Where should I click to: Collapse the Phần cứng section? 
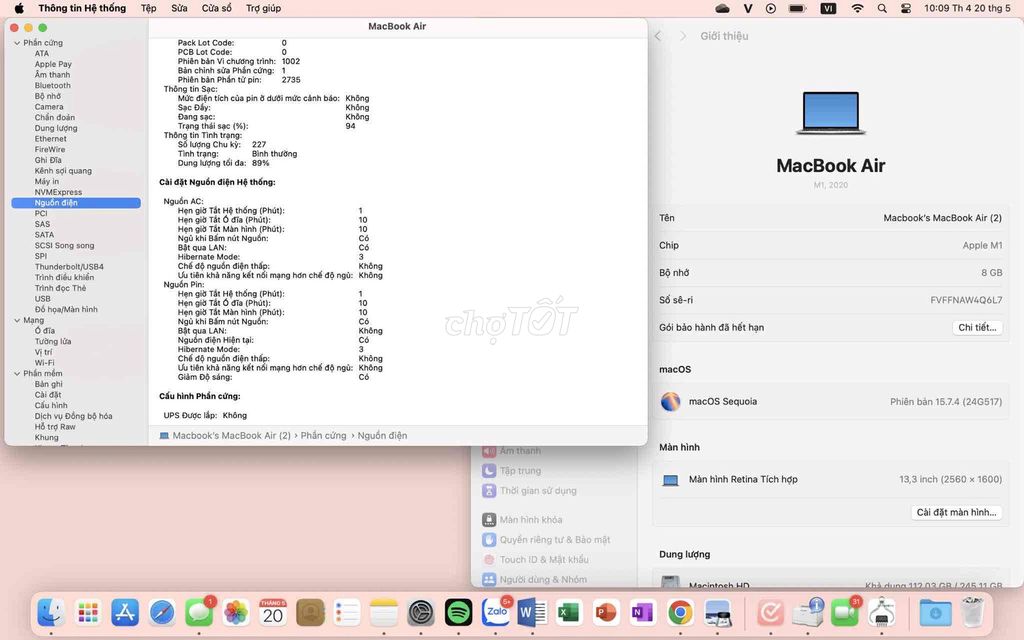tap(17, 42)
